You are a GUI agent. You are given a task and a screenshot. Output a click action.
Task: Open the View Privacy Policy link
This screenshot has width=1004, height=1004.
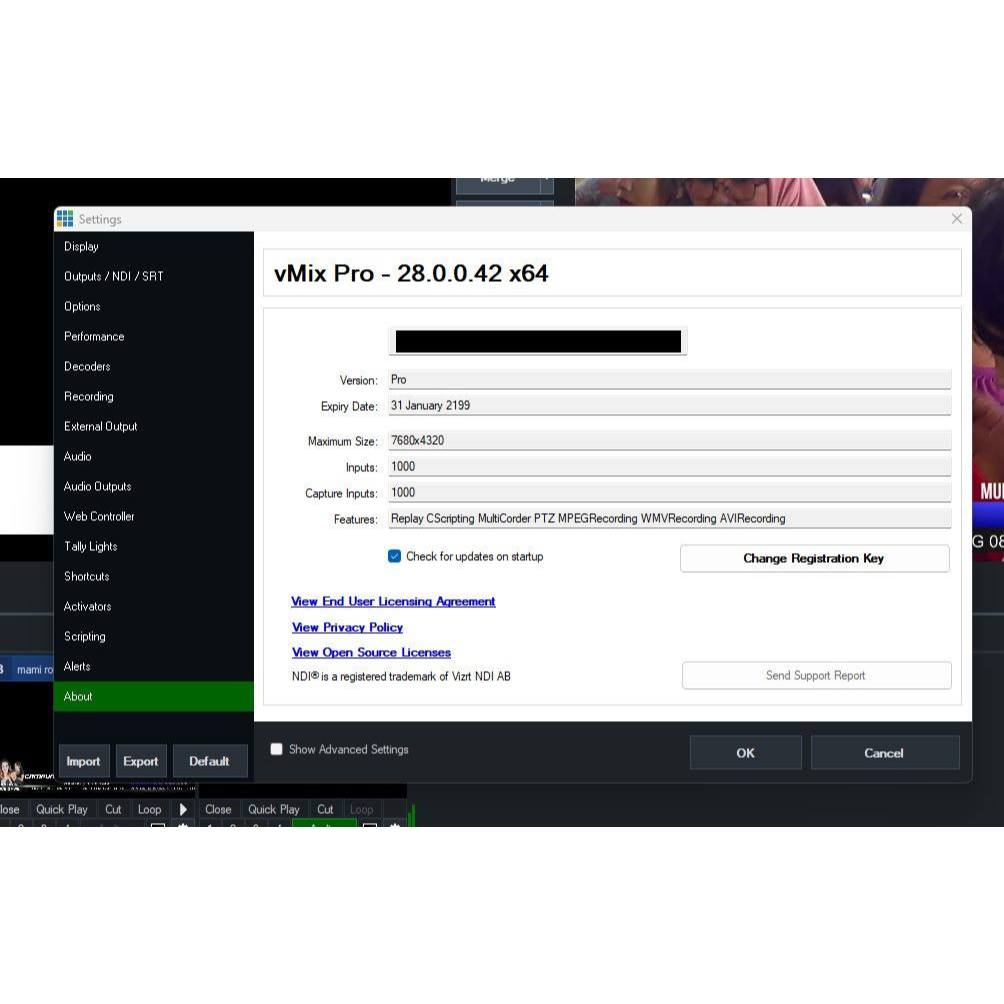[x=348, y=628]
